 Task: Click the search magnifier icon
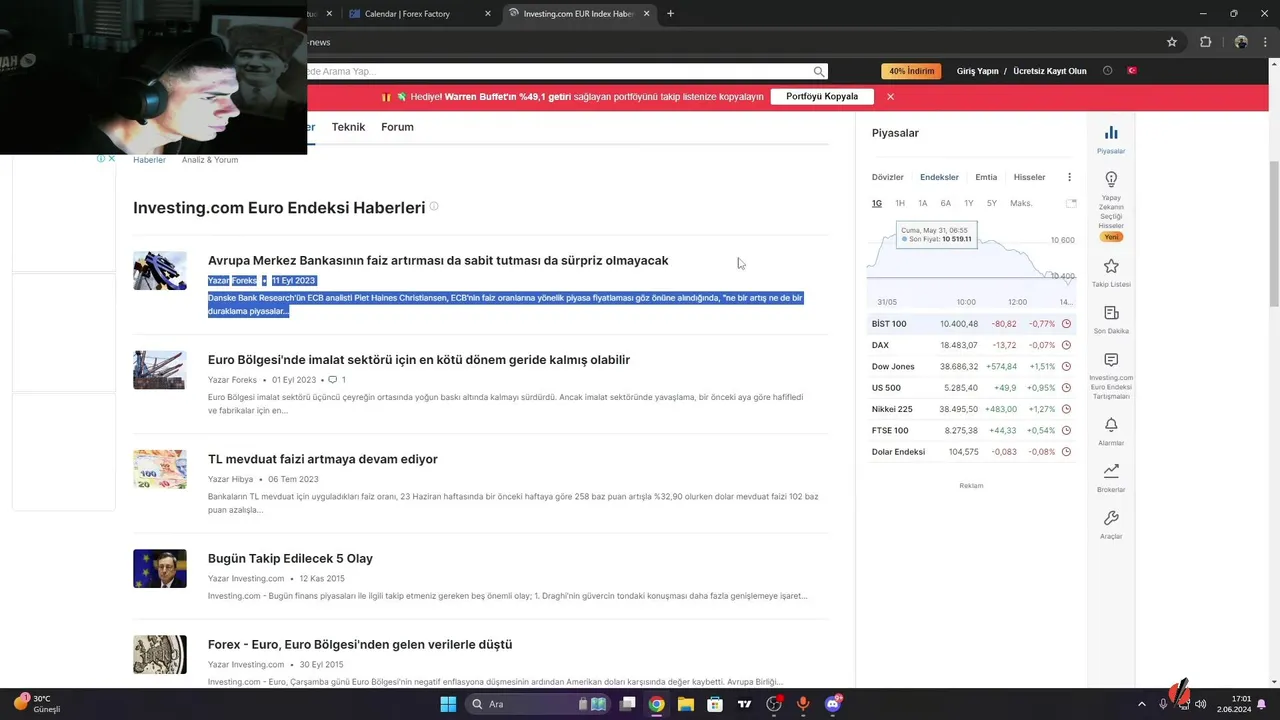[x=819, y=71]
